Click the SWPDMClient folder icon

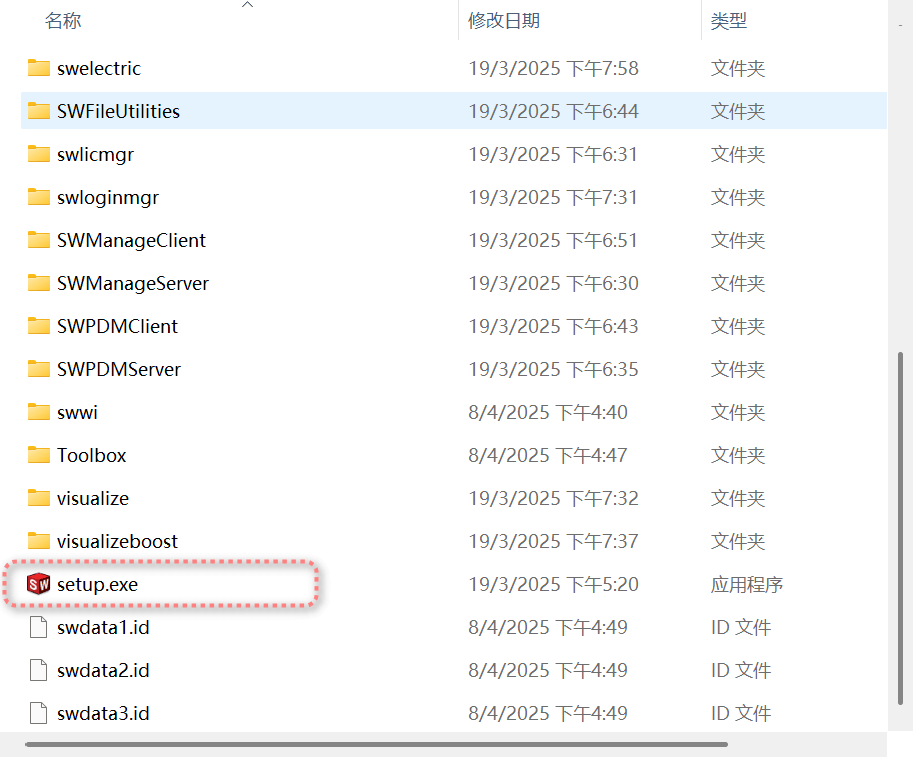[38, 326]
